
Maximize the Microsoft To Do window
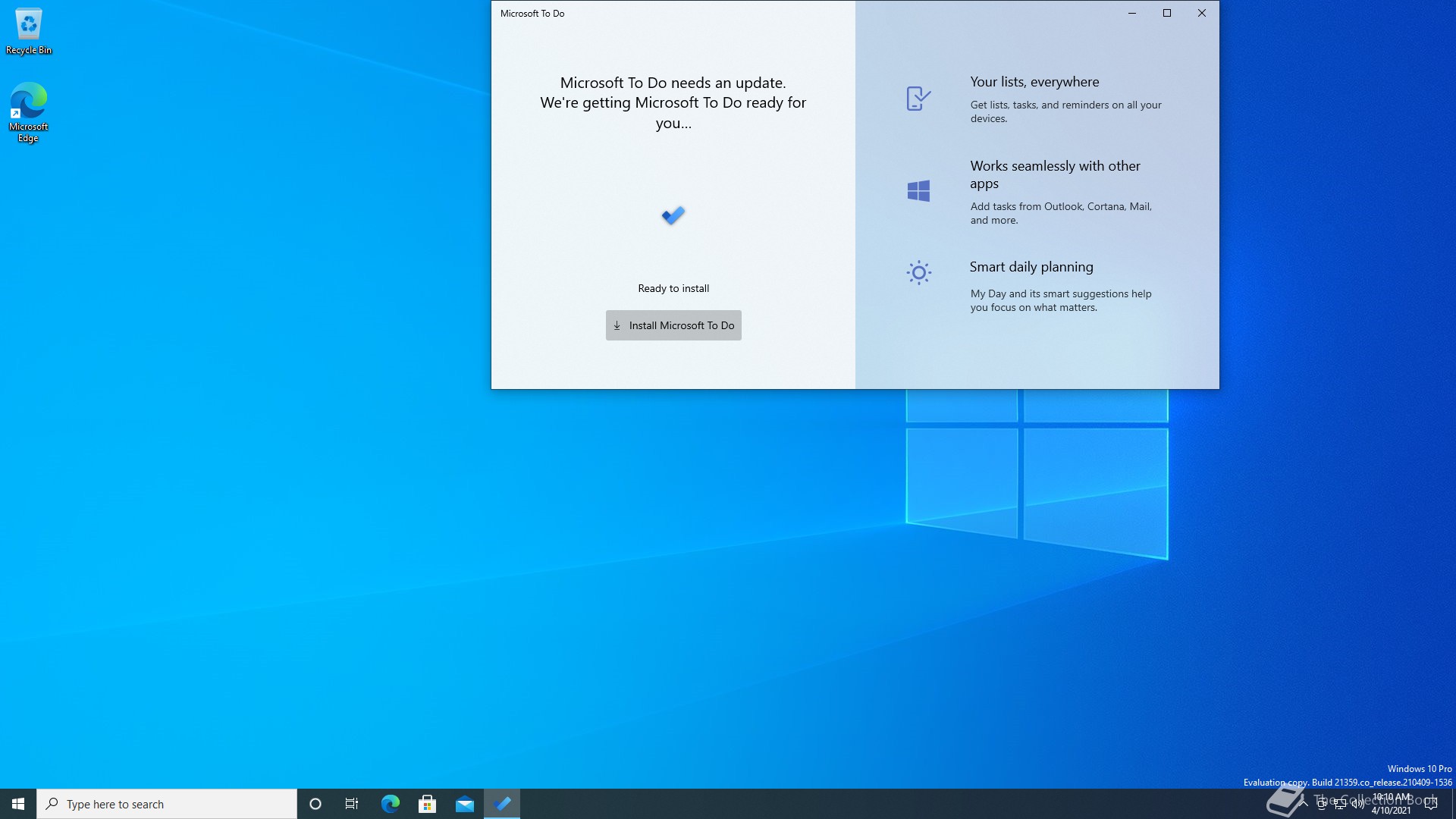[1167, 13]
